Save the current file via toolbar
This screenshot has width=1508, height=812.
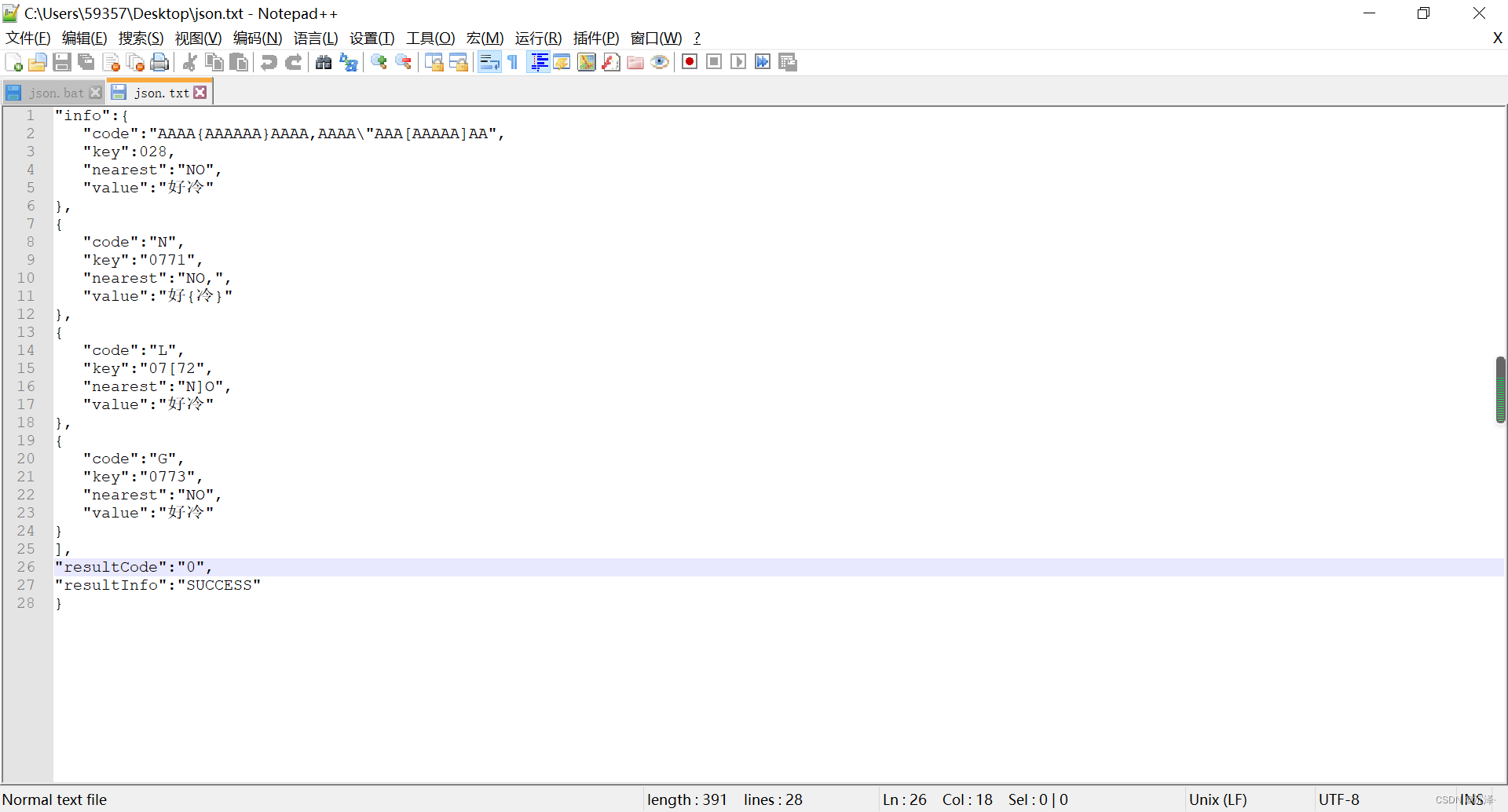[62, 62]
